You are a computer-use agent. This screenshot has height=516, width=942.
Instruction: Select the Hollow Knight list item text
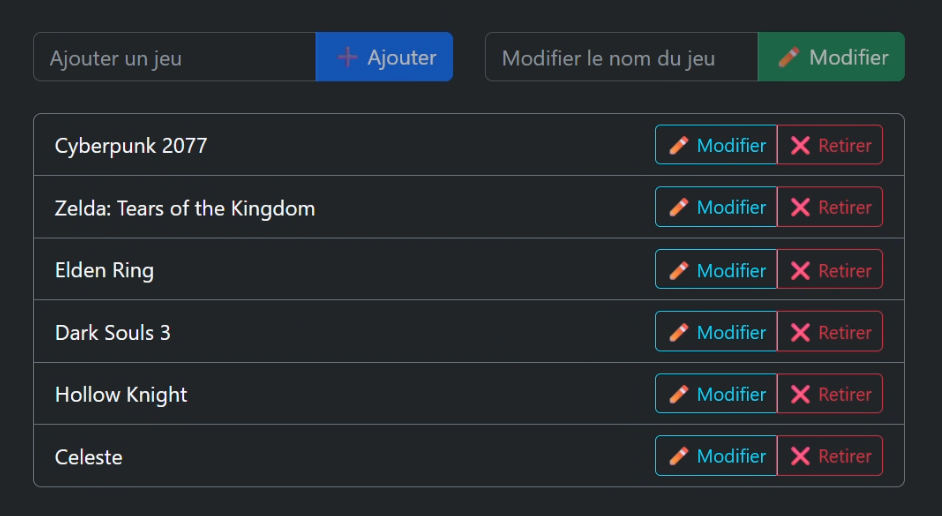pyautogui.click(x=121, y=395)
